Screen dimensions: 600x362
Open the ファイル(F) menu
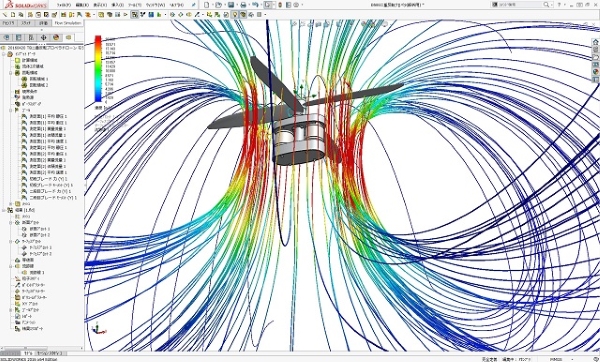[64, 5]
